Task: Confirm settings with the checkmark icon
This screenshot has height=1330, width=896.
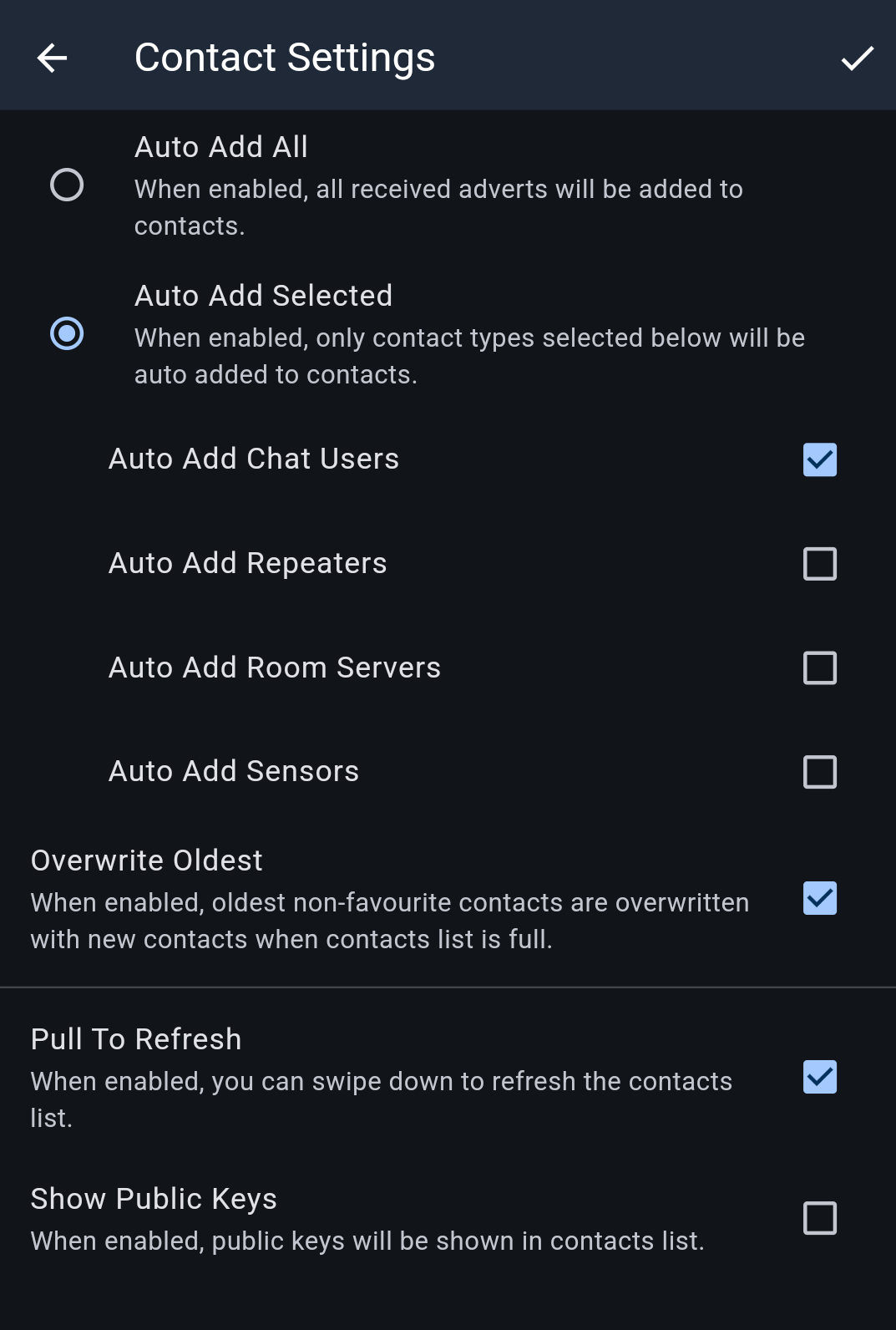Action: coord(857,58)
